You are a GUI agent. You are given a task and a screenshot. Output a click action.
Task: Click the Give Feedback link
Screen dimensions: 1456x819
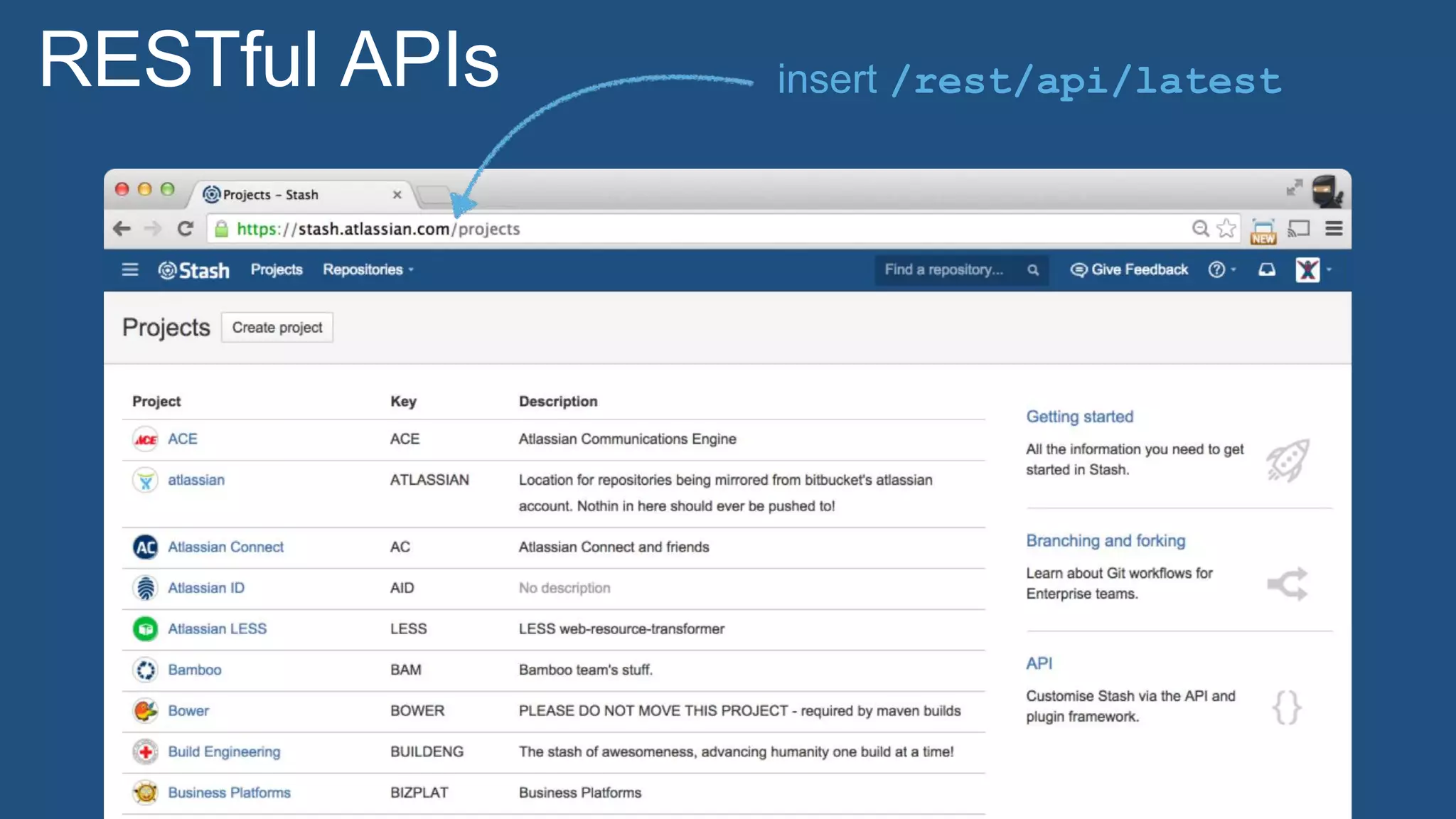click(x=1130, y=269)
